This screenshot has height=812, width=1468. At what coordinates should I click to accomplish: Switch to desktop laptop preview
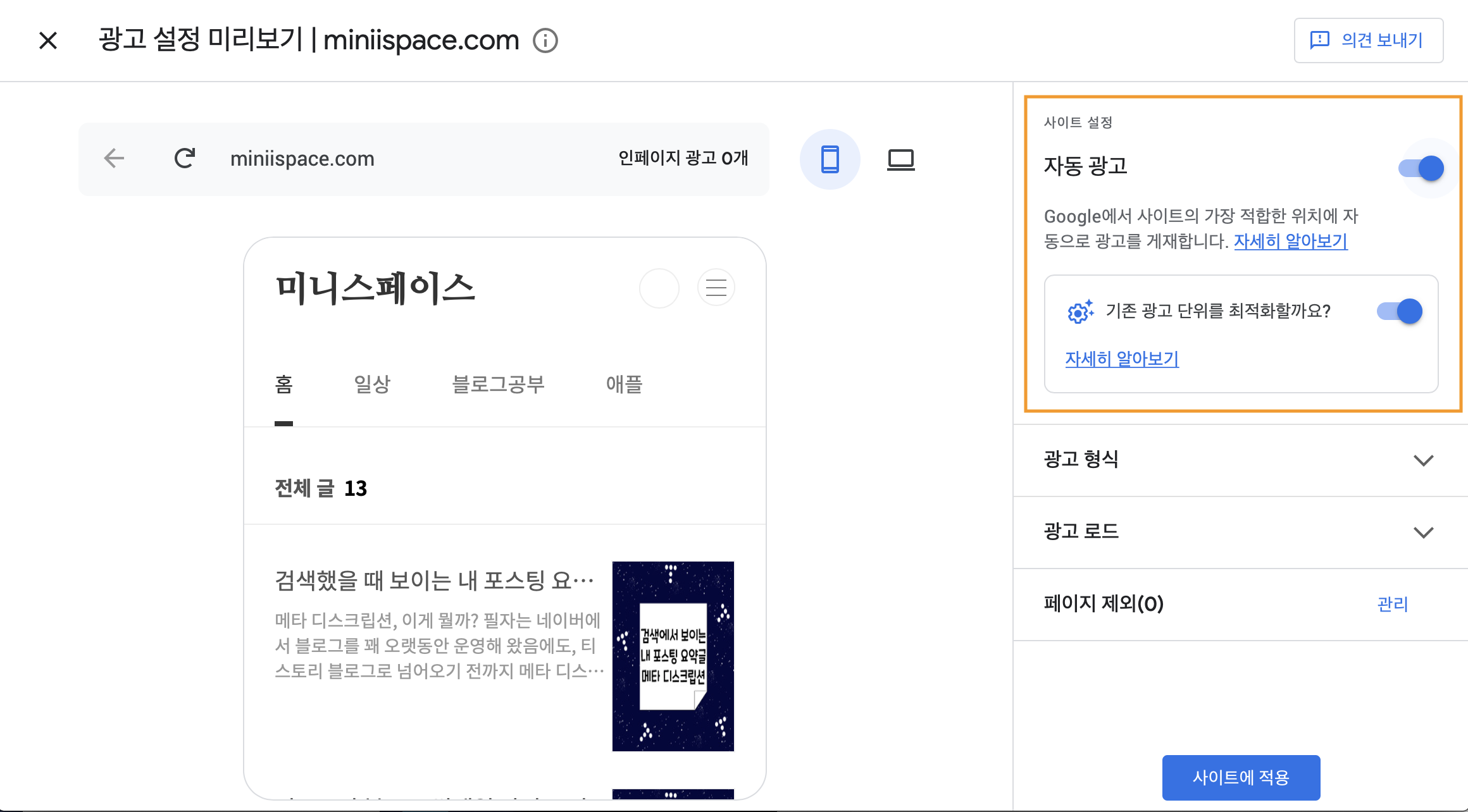[900, 159]
